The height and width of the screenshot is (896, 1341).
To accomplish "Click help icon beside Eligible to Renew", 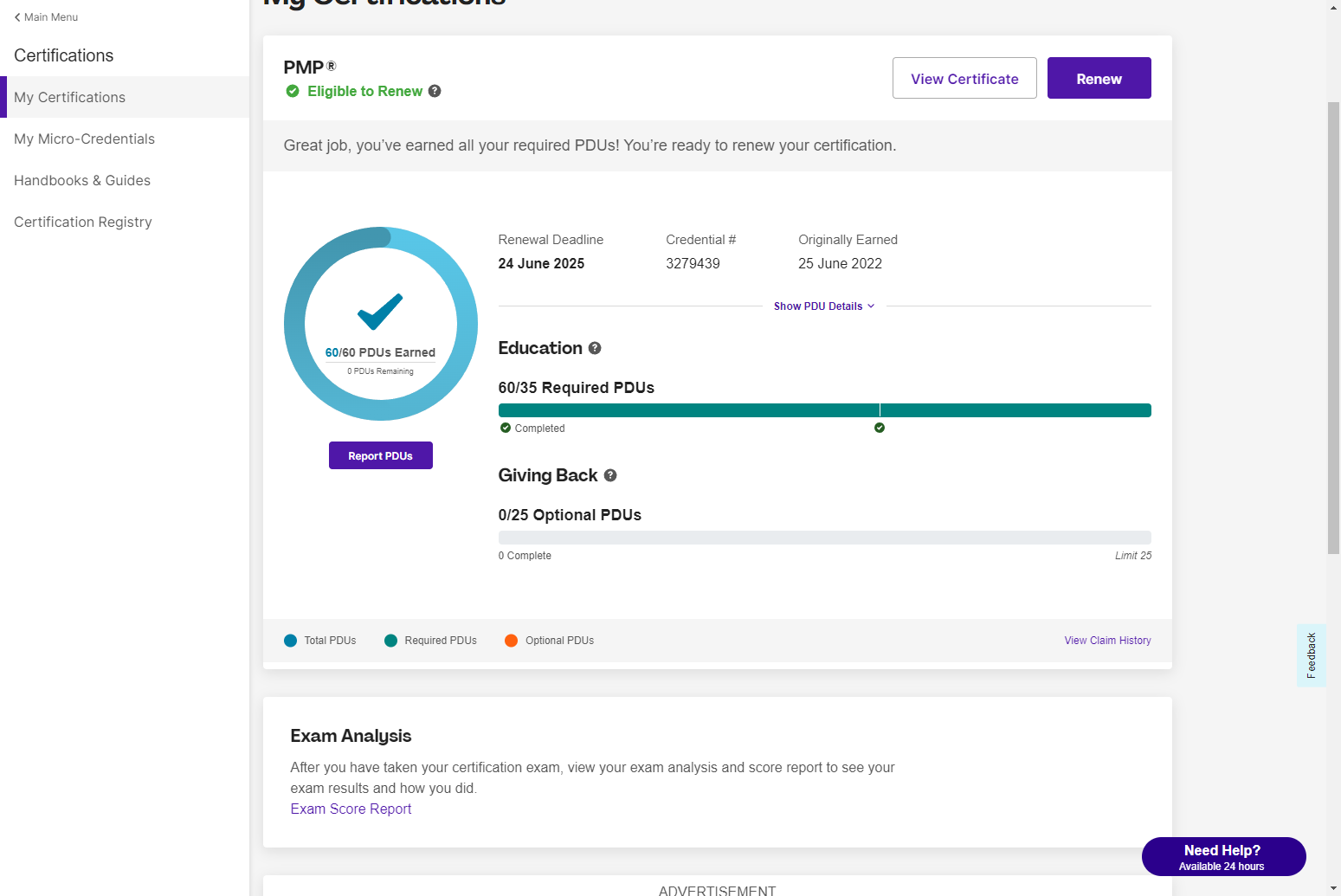I will point(435,91).
